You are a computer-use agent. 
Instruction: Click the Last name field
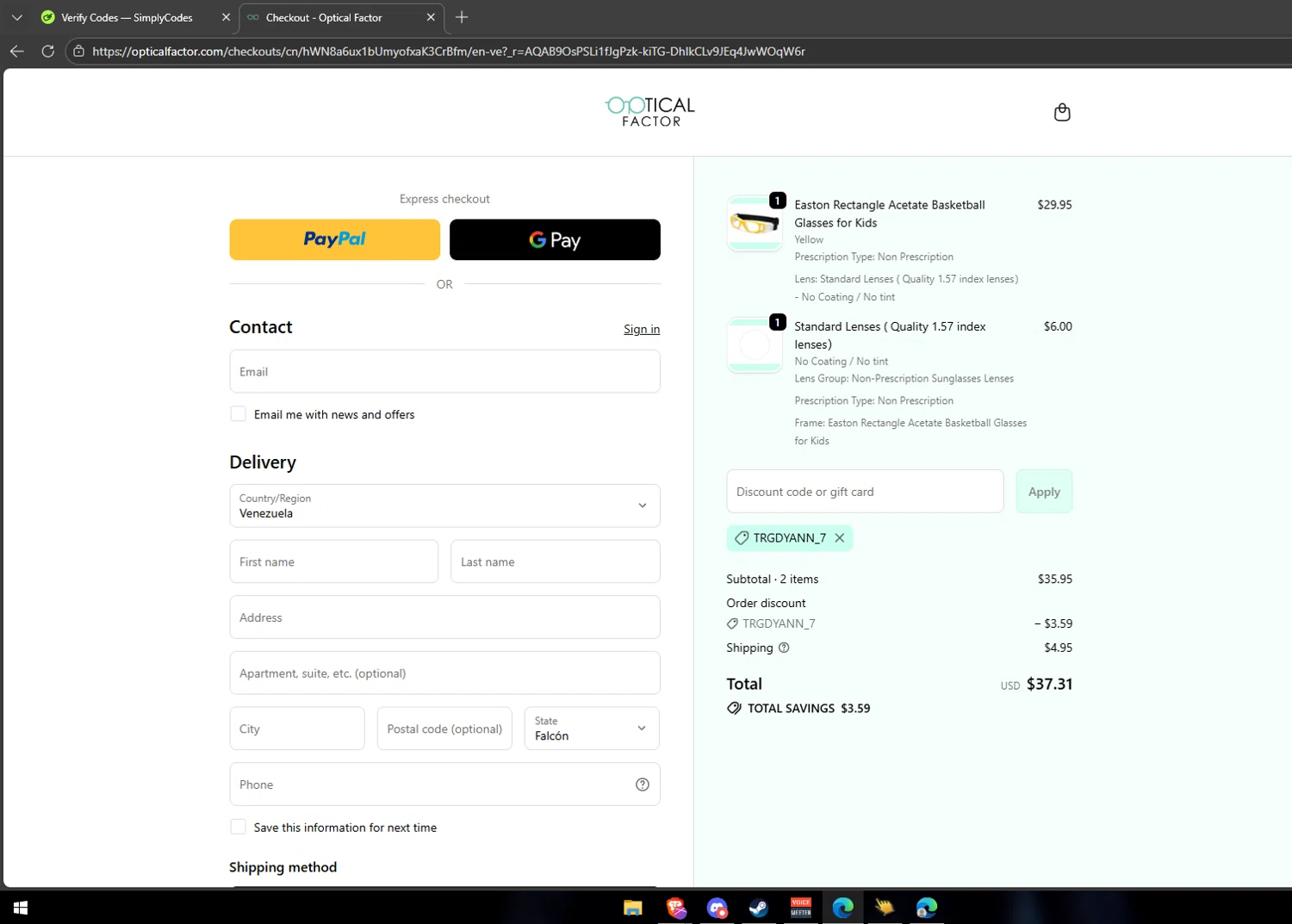(556, 561)
